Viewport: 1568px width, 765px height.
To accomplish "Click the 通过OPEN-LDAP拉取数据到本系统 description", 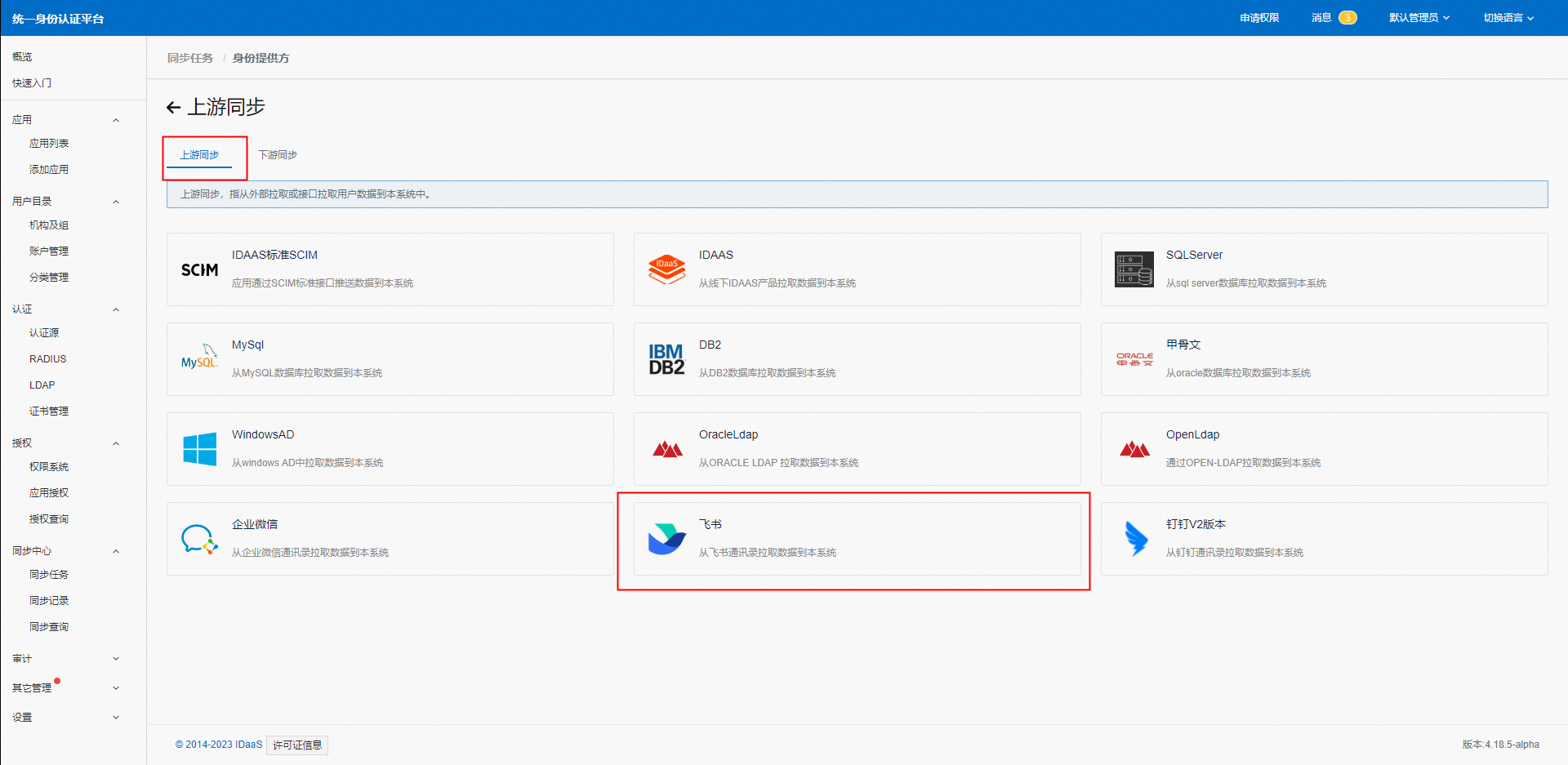I will (x=1243, y=463).
